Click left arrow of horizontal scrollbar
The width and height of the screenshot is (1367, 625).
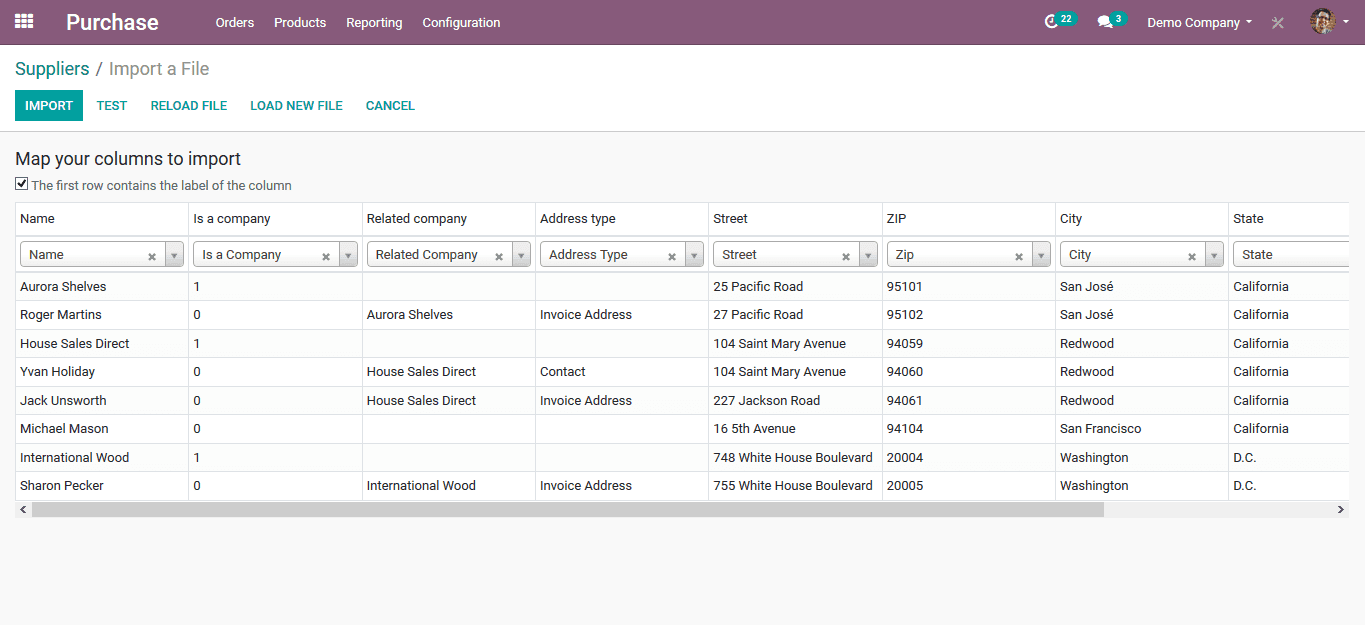[x=24, y=509]
